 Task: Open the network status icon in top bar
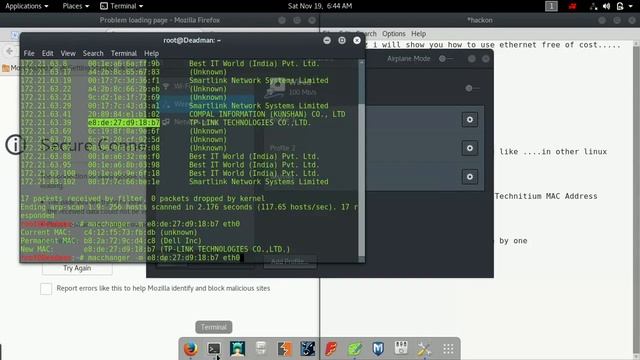[x=593, y=6]
